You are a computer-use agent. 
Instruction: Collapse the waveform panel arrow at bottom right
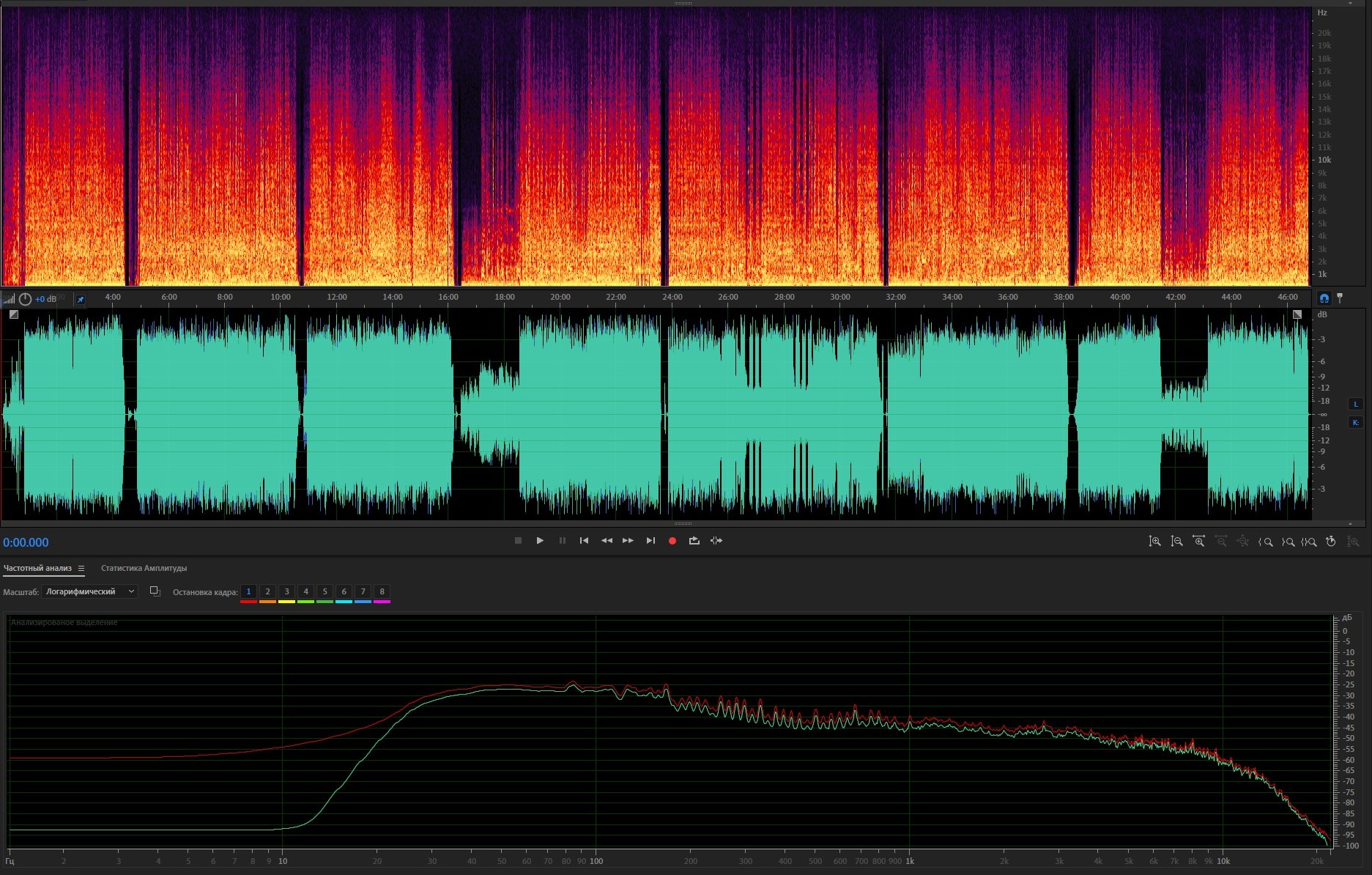pos(1350,524)
